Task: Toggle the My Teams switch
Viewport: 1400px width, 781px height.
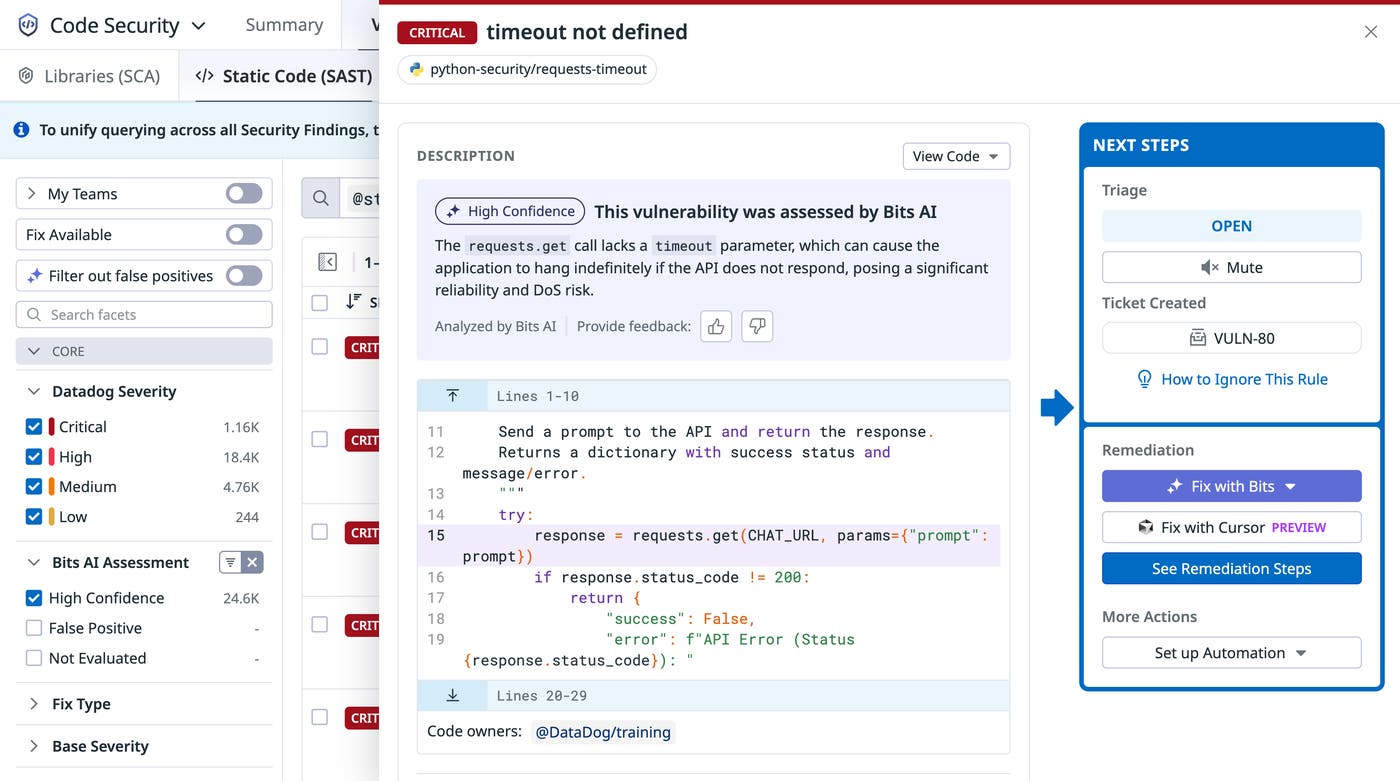Action: coord(244,194)
